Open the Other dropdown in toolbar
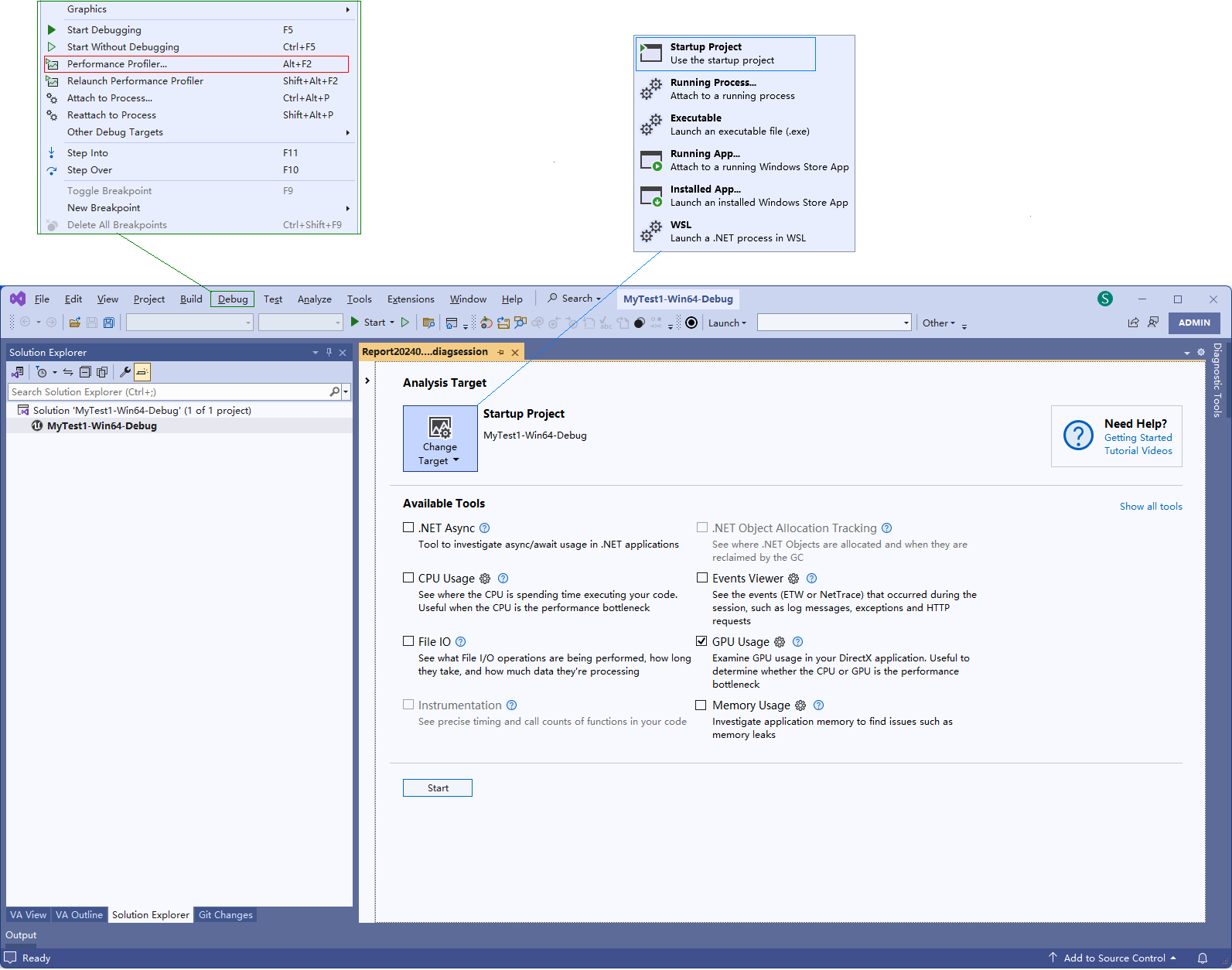Image resolution: width=1232 pixels, height=970 pixels. [939, 323]
